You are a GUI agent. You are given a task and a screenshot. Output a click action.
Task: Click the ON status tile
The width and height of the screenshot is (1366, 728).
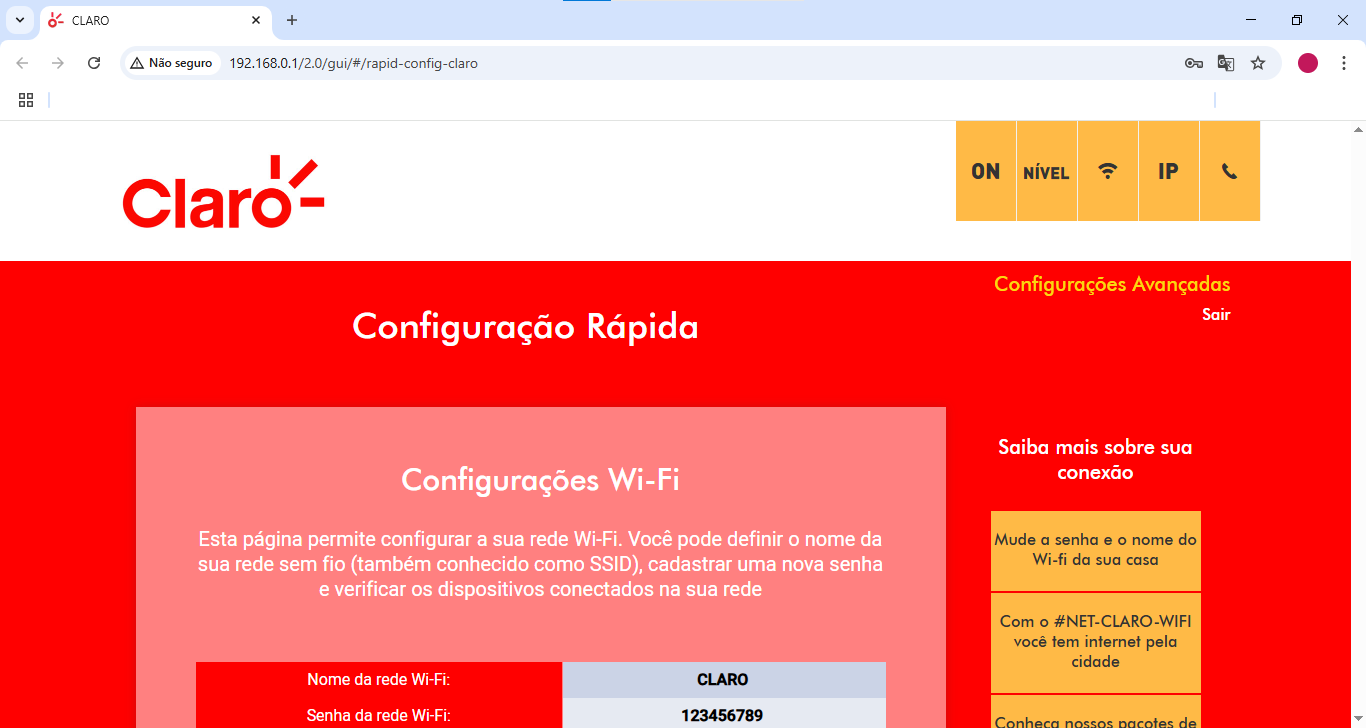click(x=986, y=171)
